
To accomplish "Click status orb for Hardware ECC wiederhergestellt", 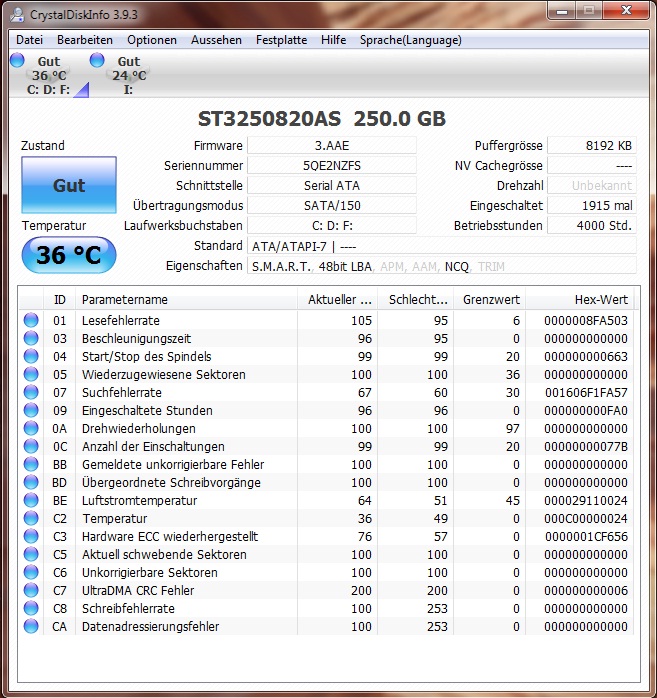I will [x=31, y=536].
